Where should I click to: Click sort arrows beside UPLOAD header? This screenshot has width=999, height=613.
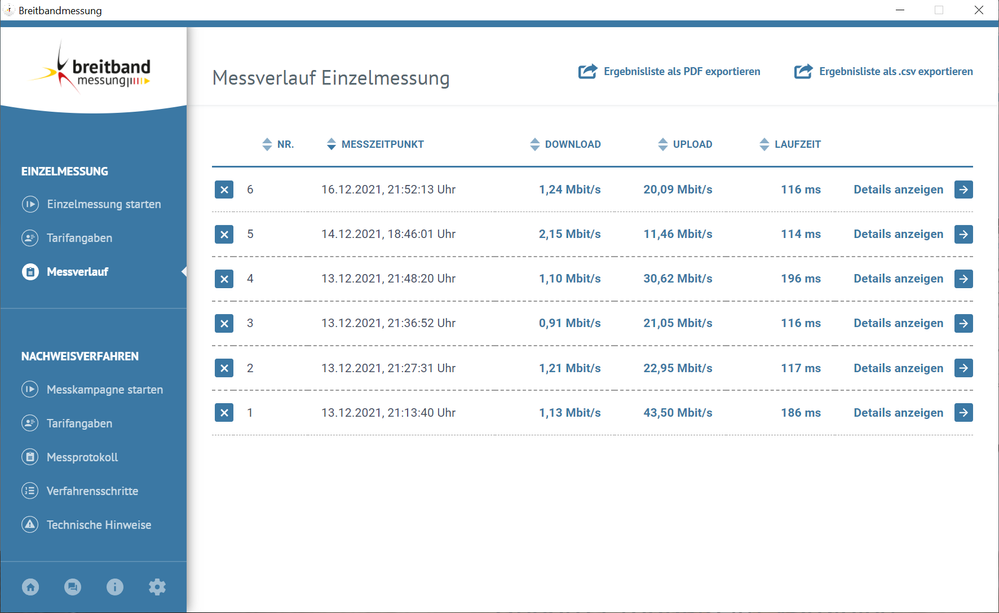click(663, 144)
